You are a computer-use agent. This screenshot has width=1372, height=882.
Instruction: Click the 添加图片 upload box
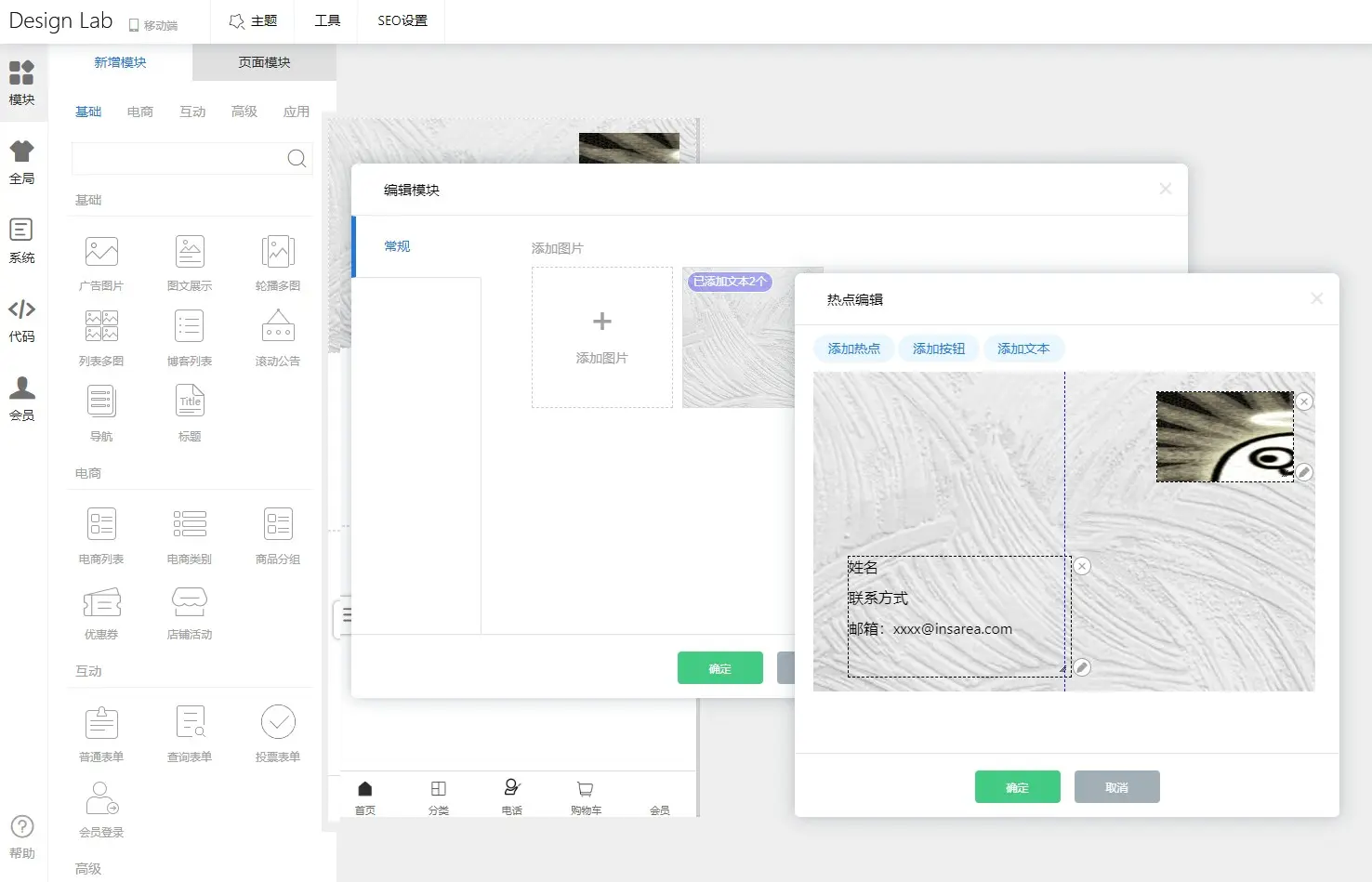pyautogui.click(x=602, y=337)
